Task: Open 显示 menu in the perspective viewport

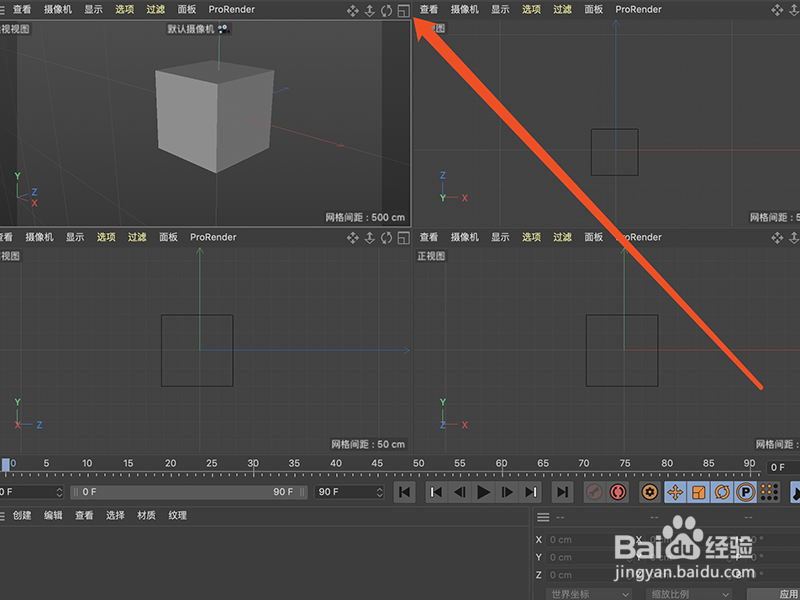Action: (x=93, y=10)
